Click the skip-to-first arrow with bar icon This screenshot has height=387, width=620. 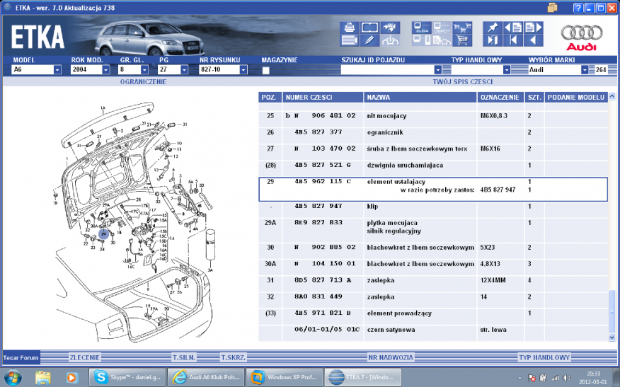tap(513, 40)
